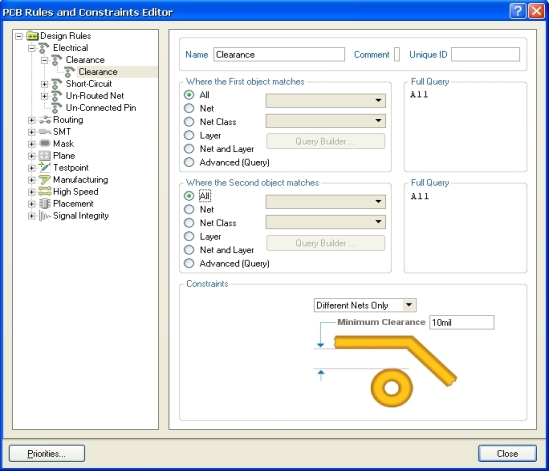
Task: Click the Manufacturing rules icon
Action: coord(44,180)
